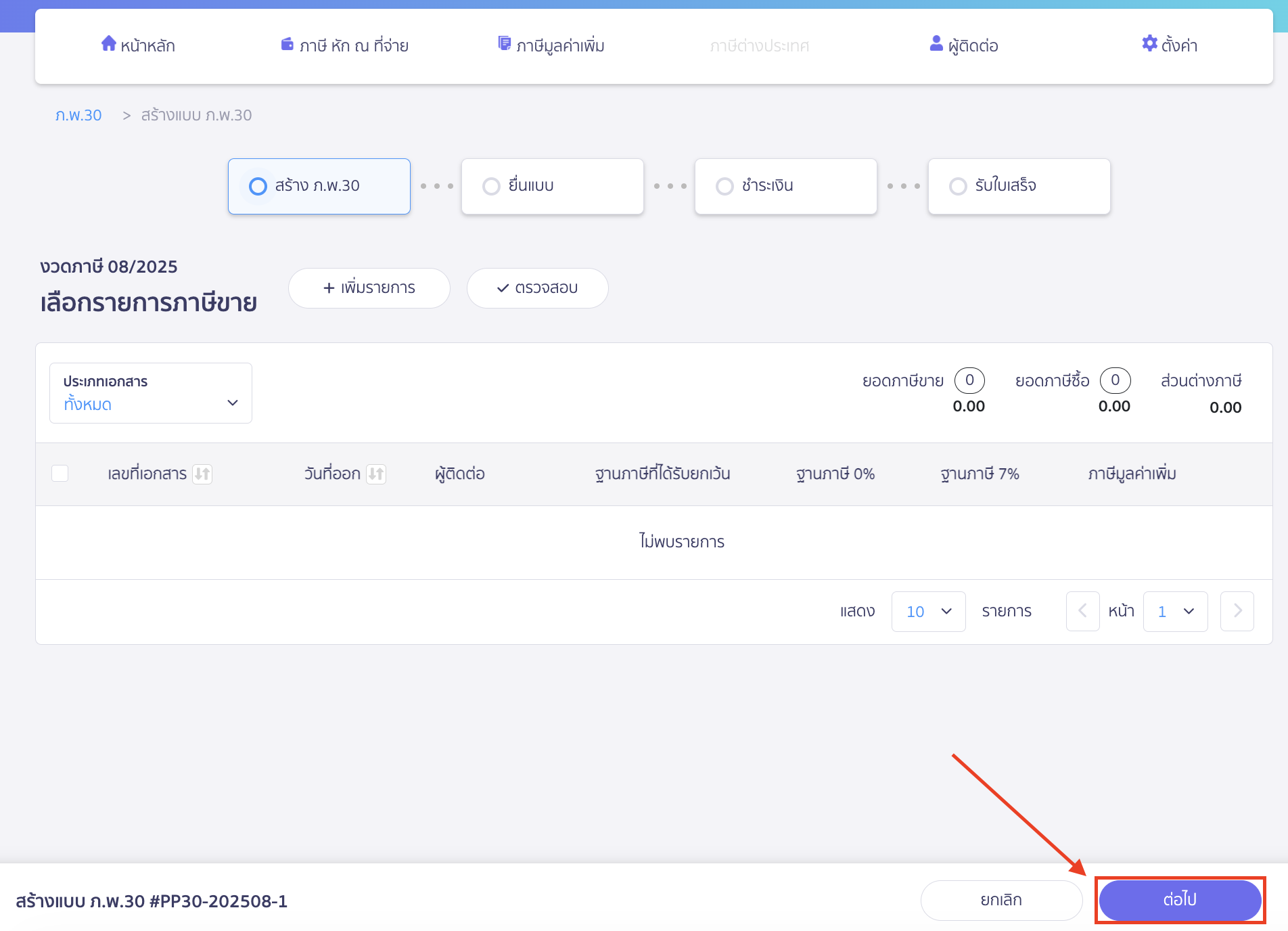Open the สร้าง ภ.พ.30 step tab
Viewport: 1288px width, 931px height.
click(x=319, y=186)
